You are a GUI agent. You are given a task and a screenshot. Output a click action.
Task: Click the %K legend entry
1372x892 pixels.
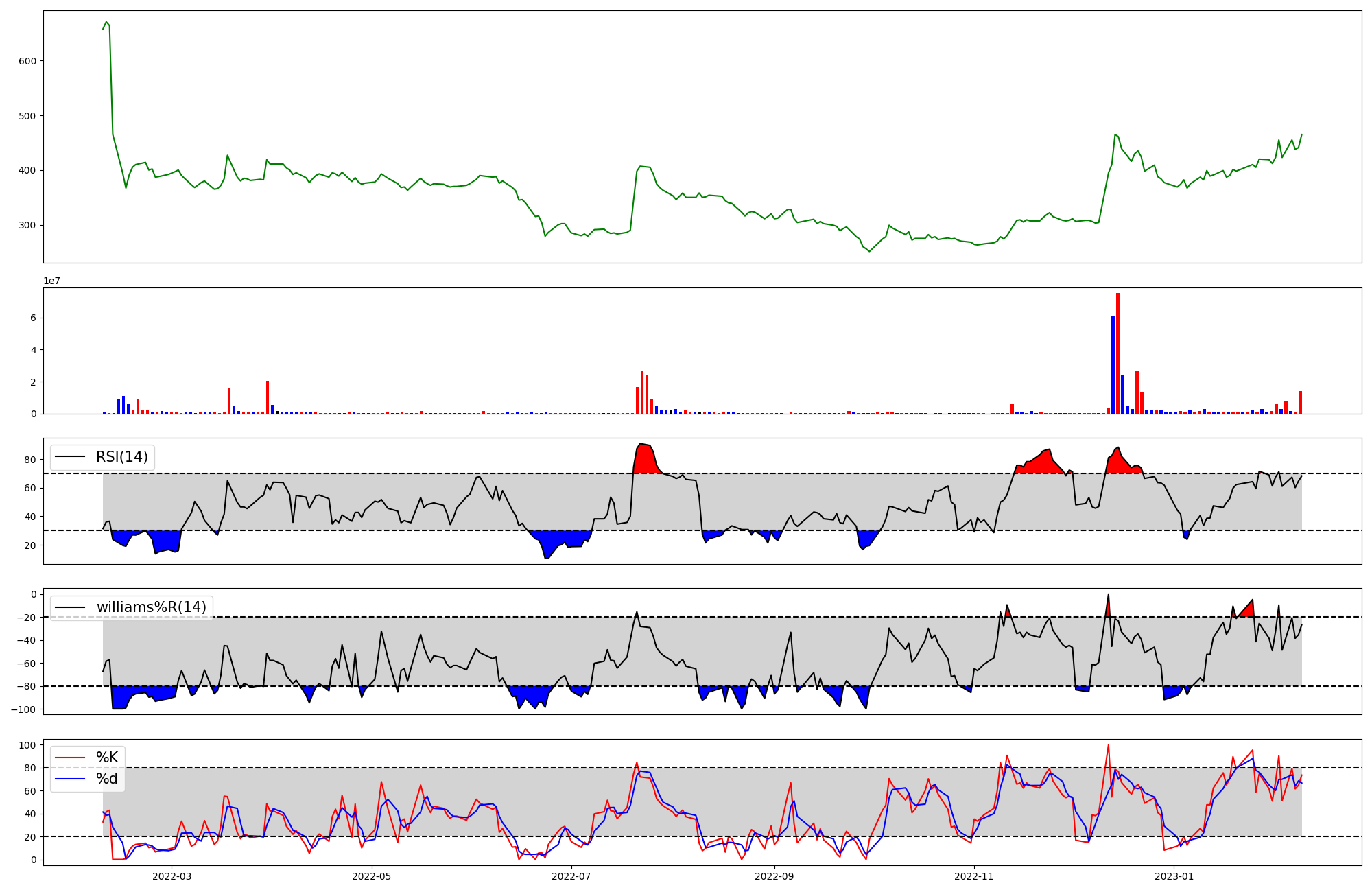(x=107, y=758)
